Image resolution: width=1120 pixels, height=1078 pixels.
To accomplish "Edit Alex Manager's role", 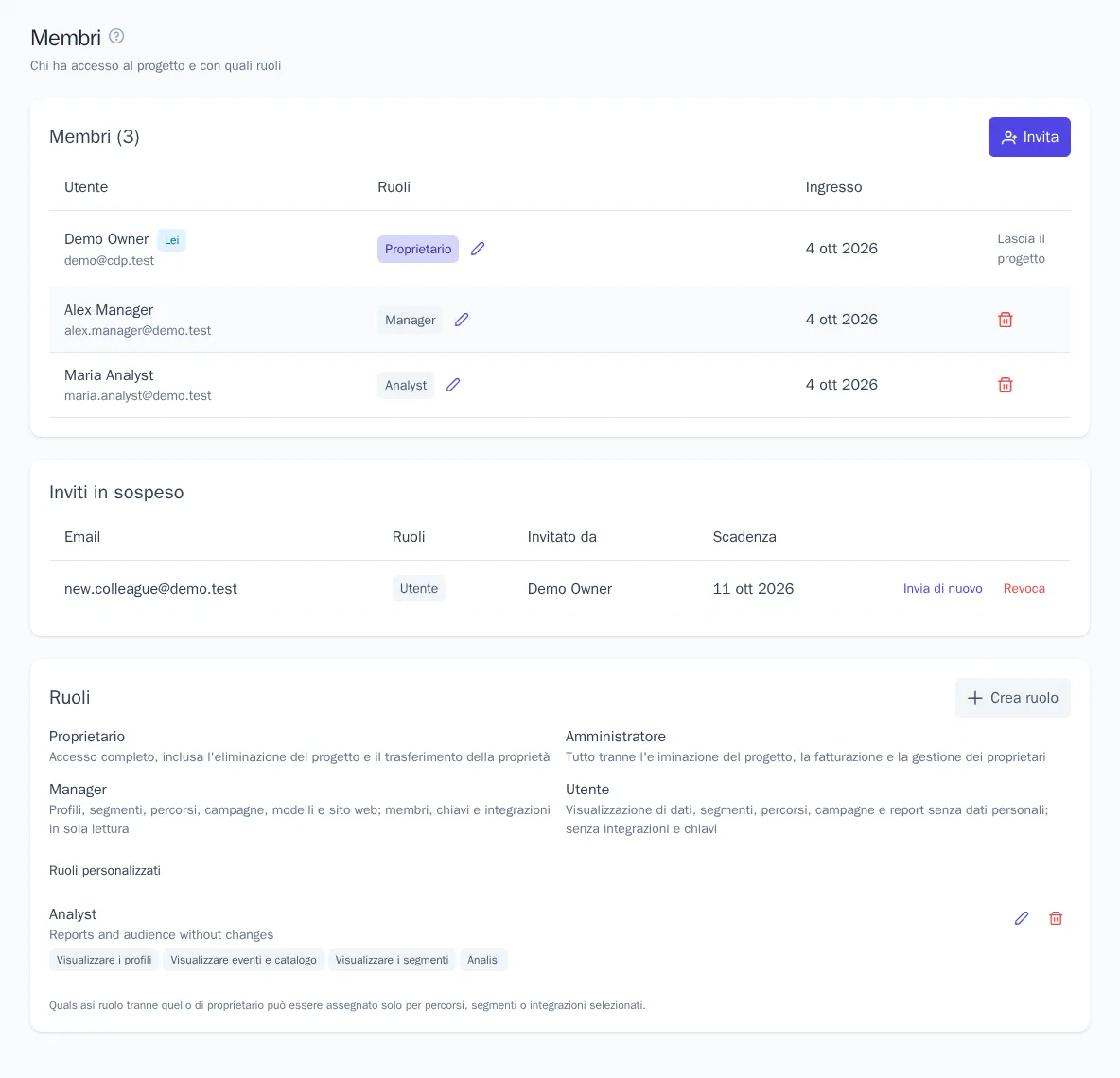I will click(x=463, y=320).
